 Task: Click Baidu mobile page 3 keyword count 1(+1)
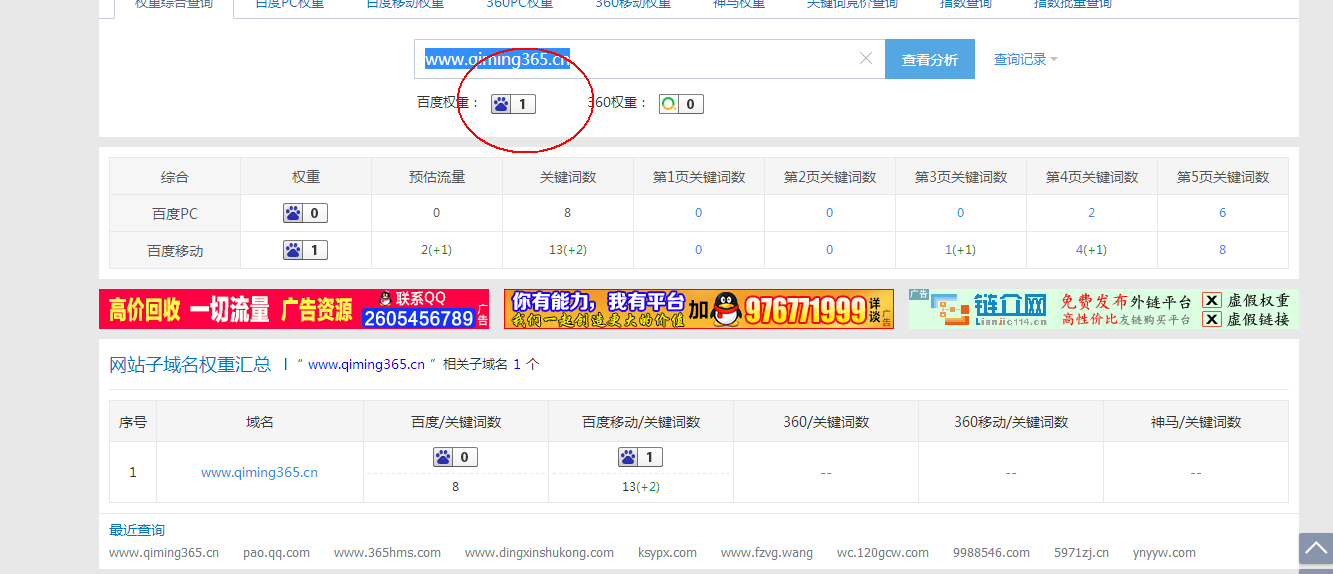pos(960,250)
